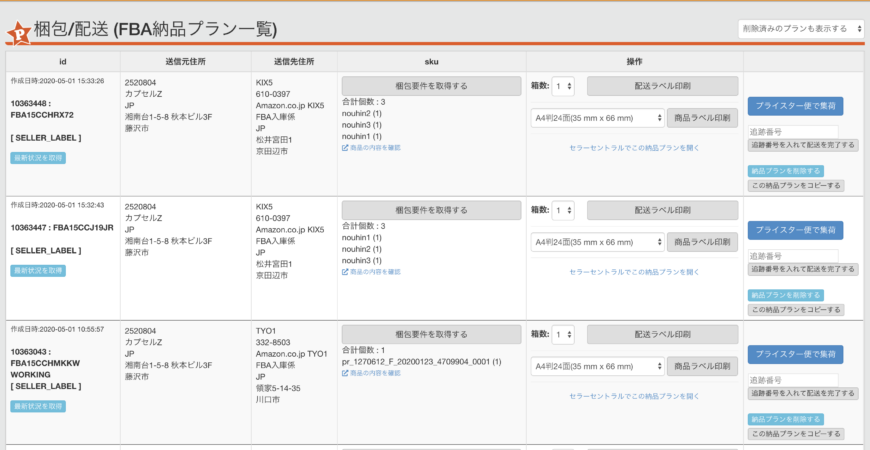Click 配送ラベル印刷 for plan 10363448

tap(662, 86)
